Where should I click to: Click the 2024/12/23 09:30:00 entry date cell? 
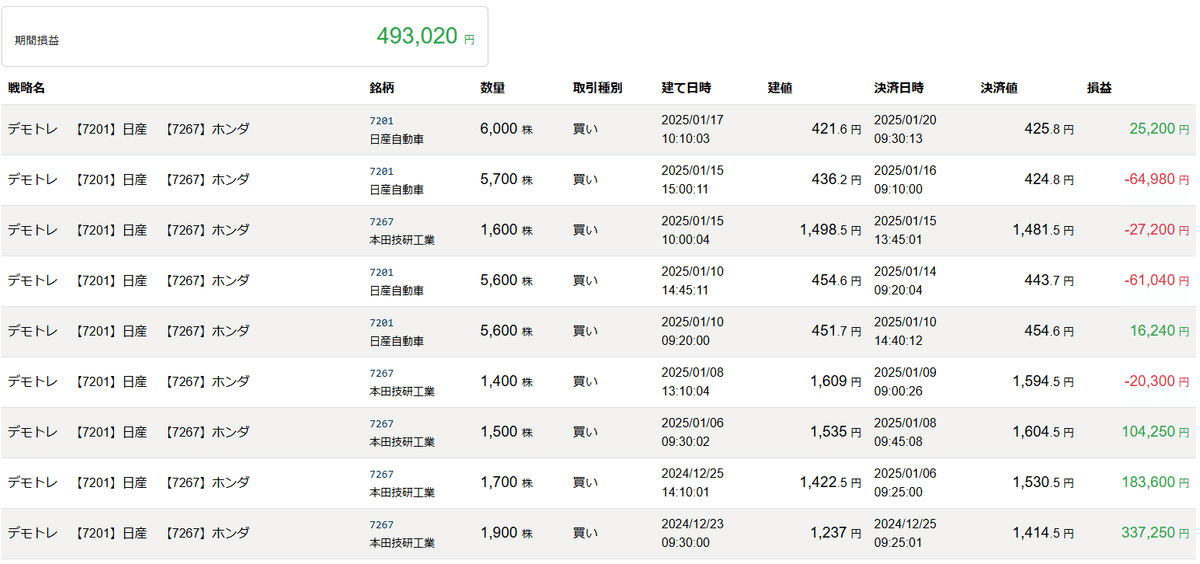click(692, 533)
